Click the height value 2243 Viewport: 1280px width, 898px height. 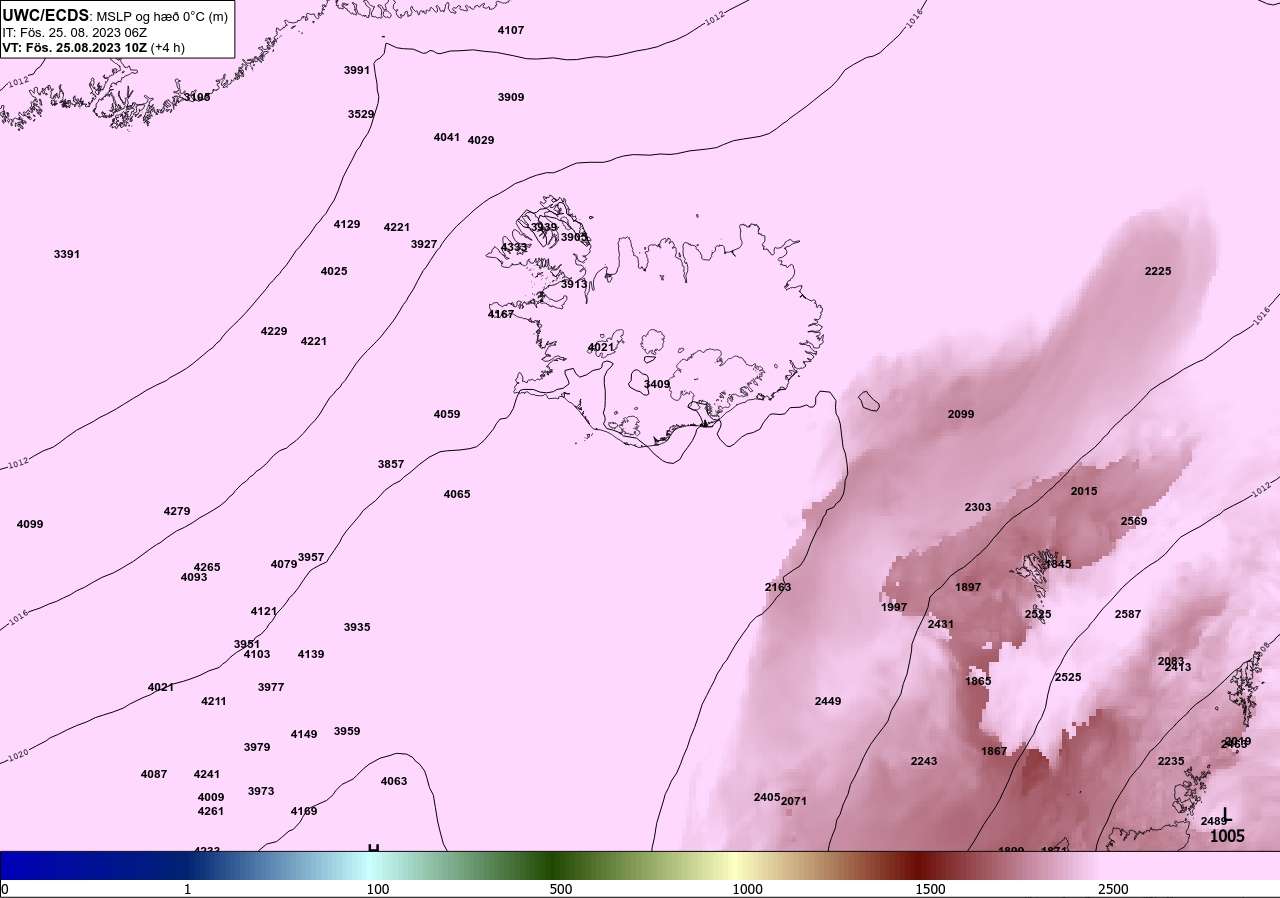(x=924, y=761)
